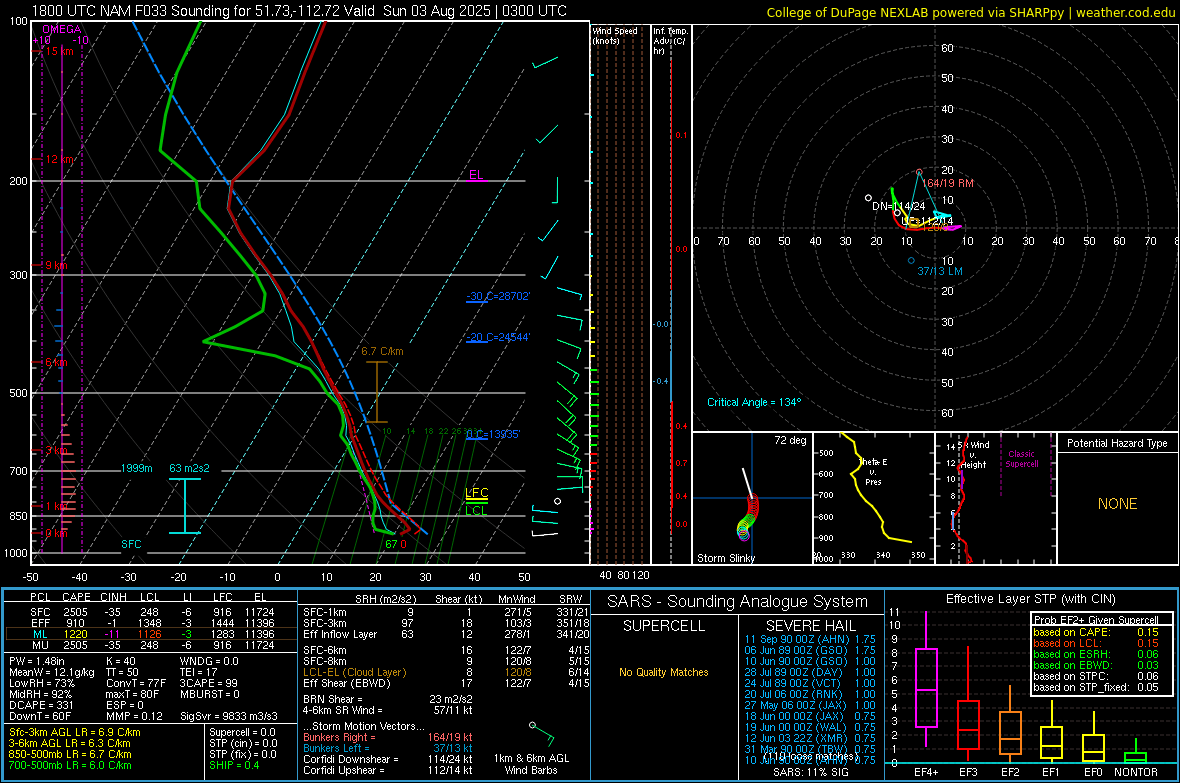Click the 'SARS - Sounding Analogue System' heading

[738, 602]
